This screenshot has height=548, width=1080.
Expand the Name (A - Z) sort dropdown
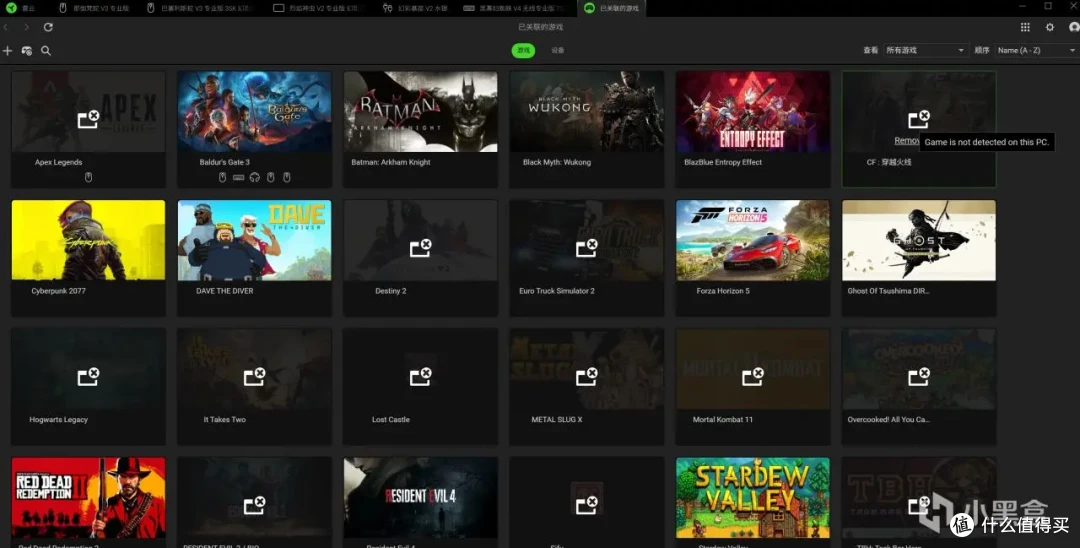tap(1037, 50)
